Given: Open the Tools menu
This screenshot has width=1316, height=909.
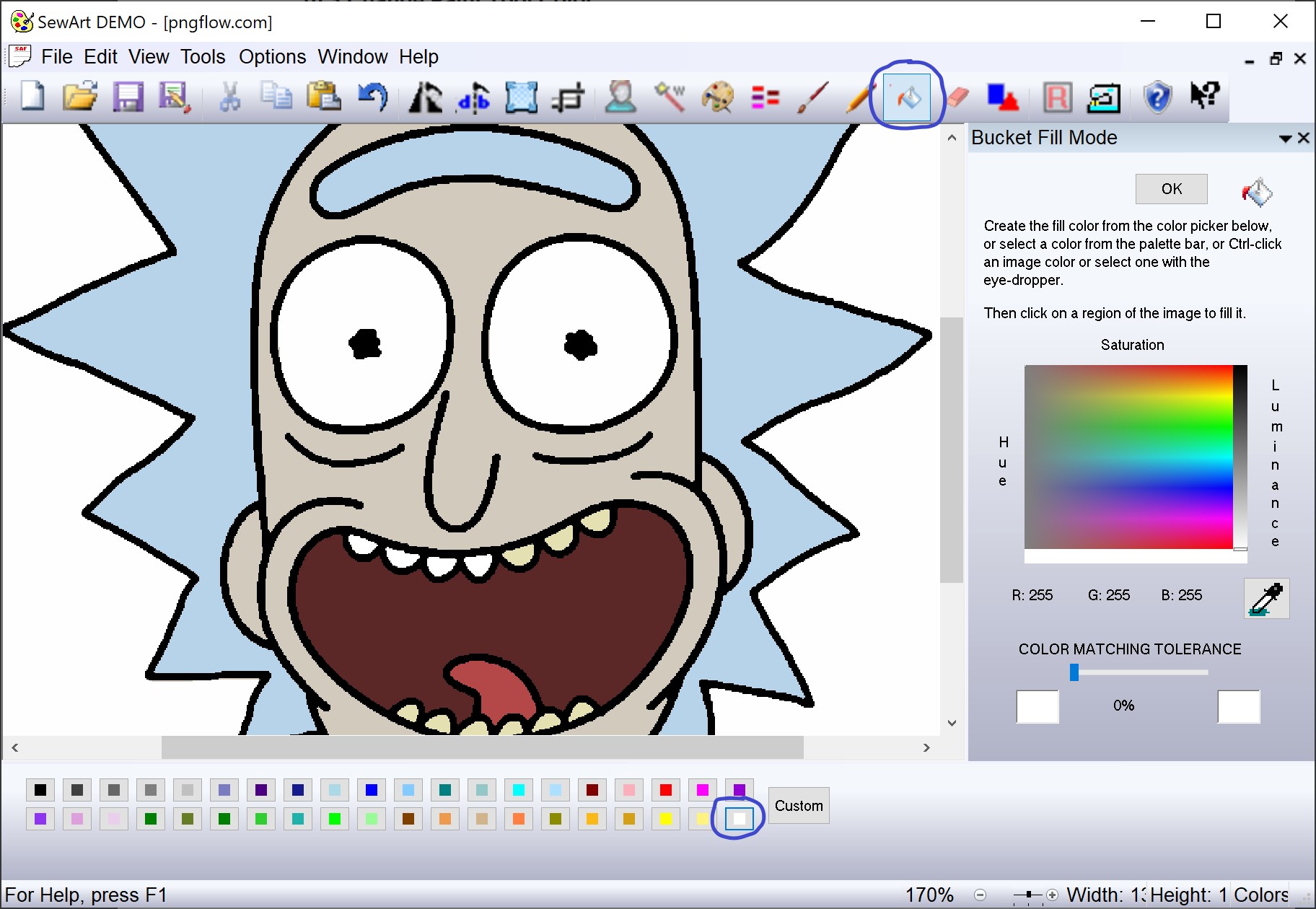Looking at the screenshot, I should click(203, 56).
